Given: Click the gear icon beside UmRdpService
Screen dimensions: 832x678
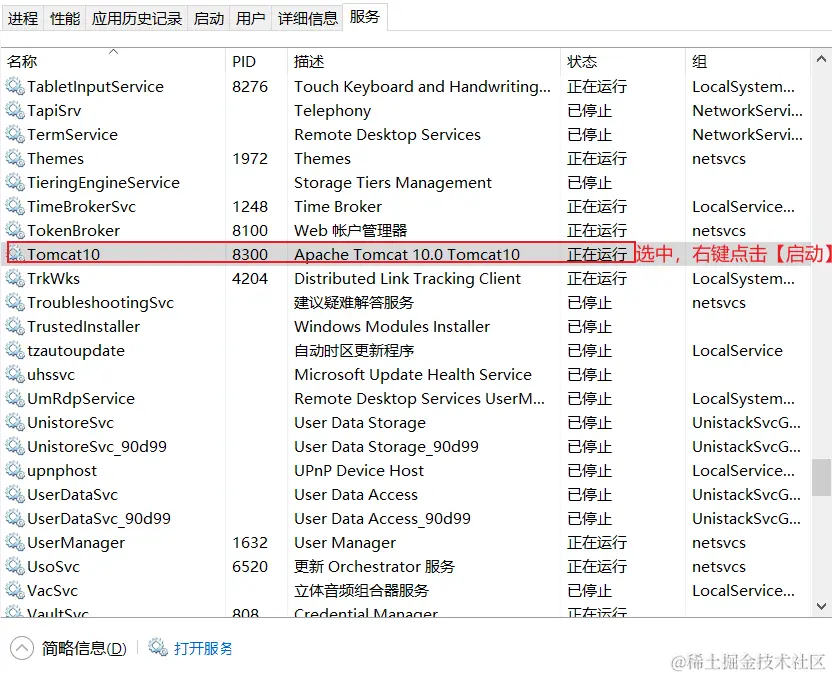Looking at the screenshot, I should coord(15,398).
